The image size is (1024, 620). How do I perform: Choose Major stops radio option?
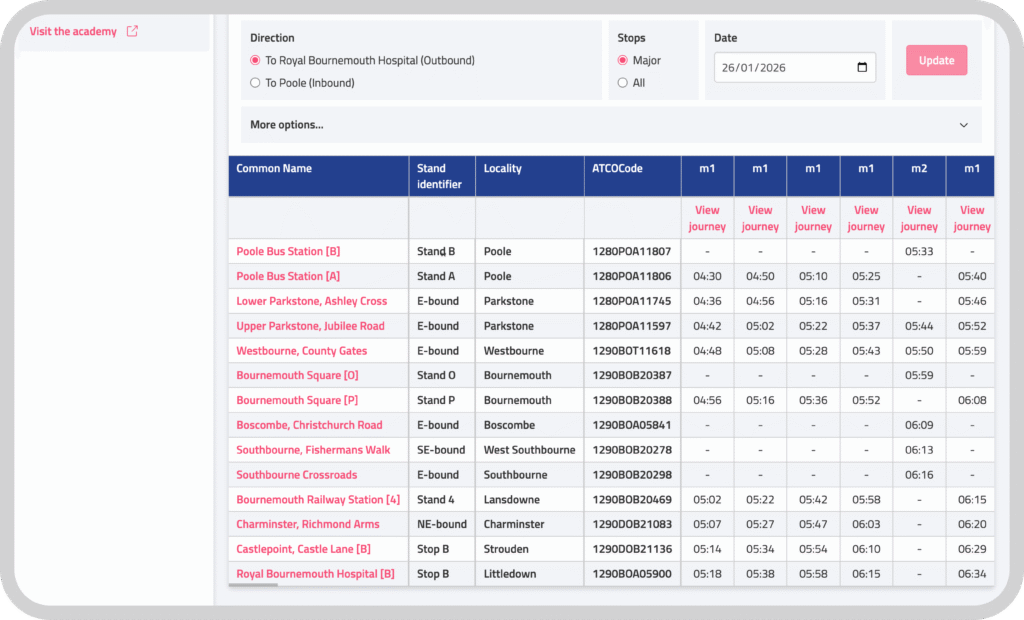(x=623, y=61)
